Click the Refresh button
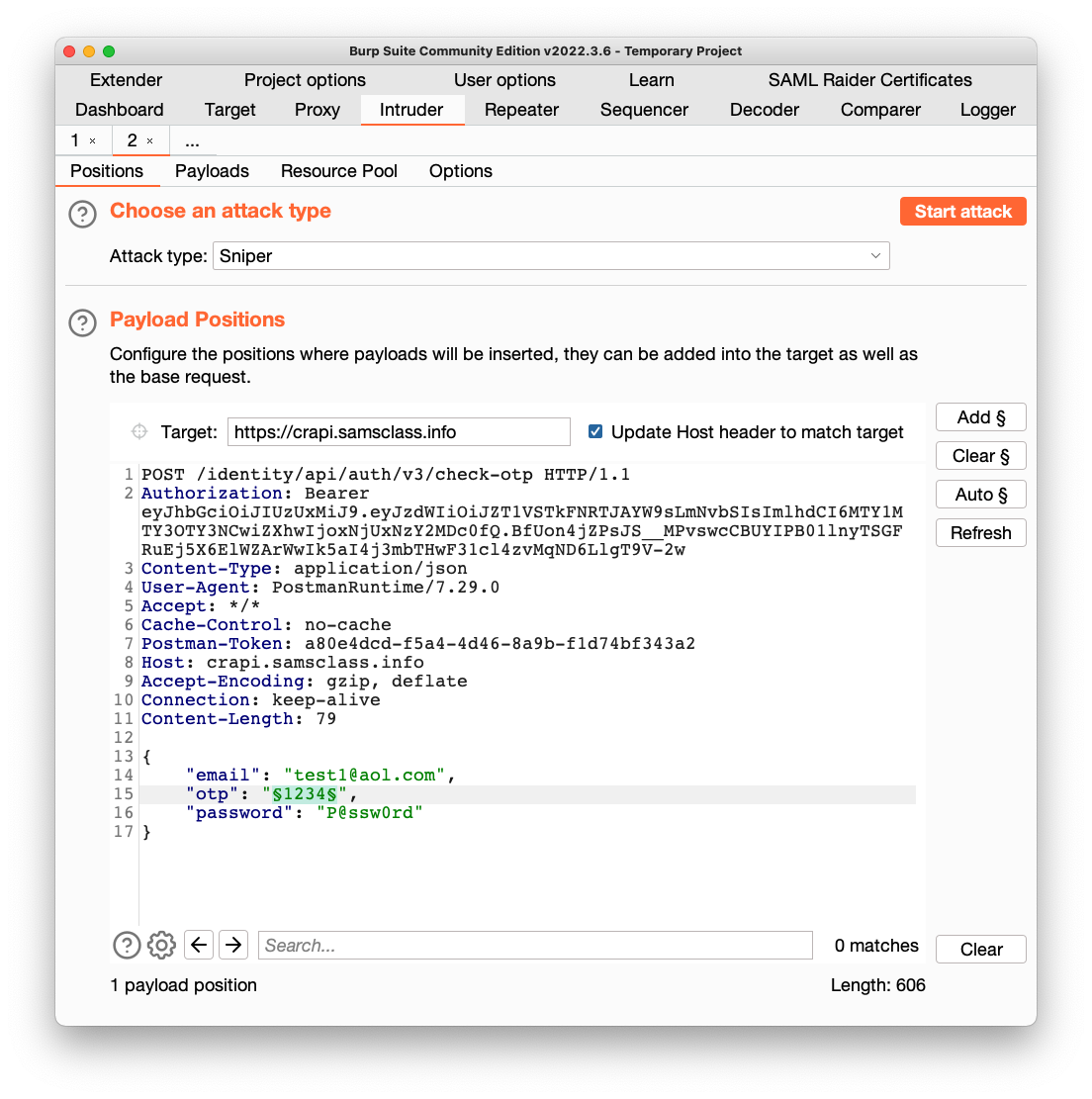 (x=980, y=533)
